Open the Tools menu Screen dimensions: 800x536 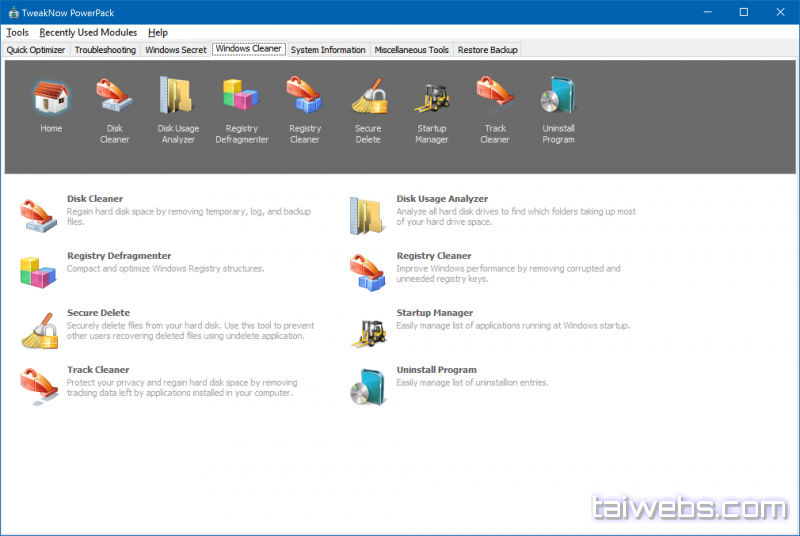tap(17, 33)
